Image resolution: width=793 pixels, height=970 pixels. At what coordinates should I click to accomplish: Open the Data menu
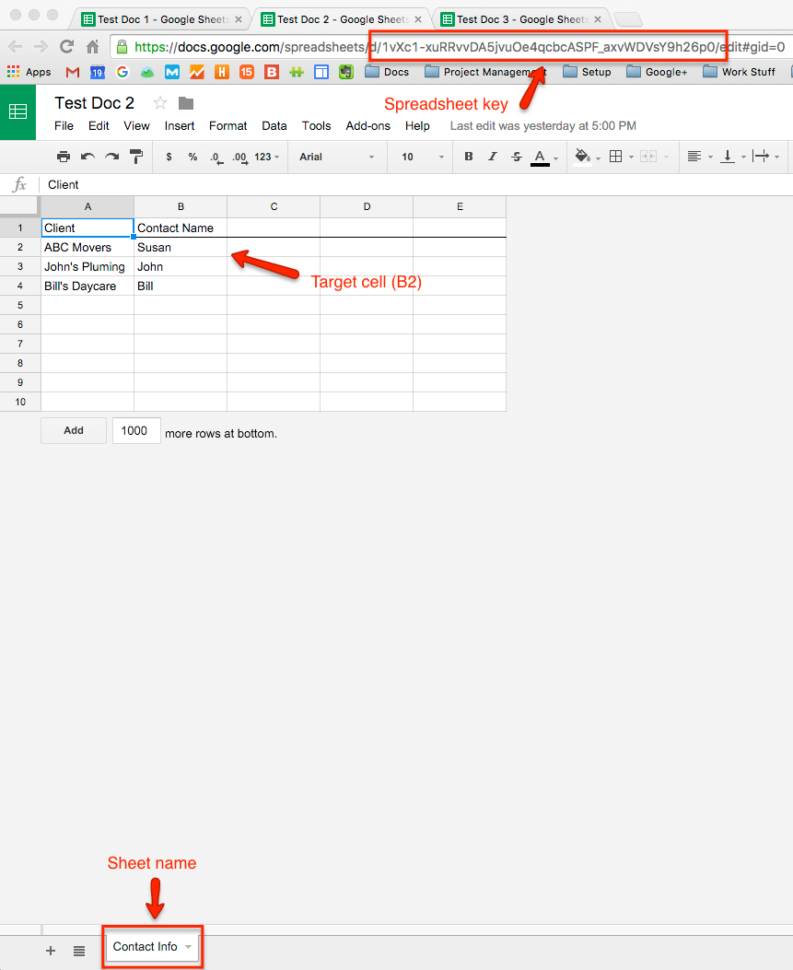coord(274,126)
